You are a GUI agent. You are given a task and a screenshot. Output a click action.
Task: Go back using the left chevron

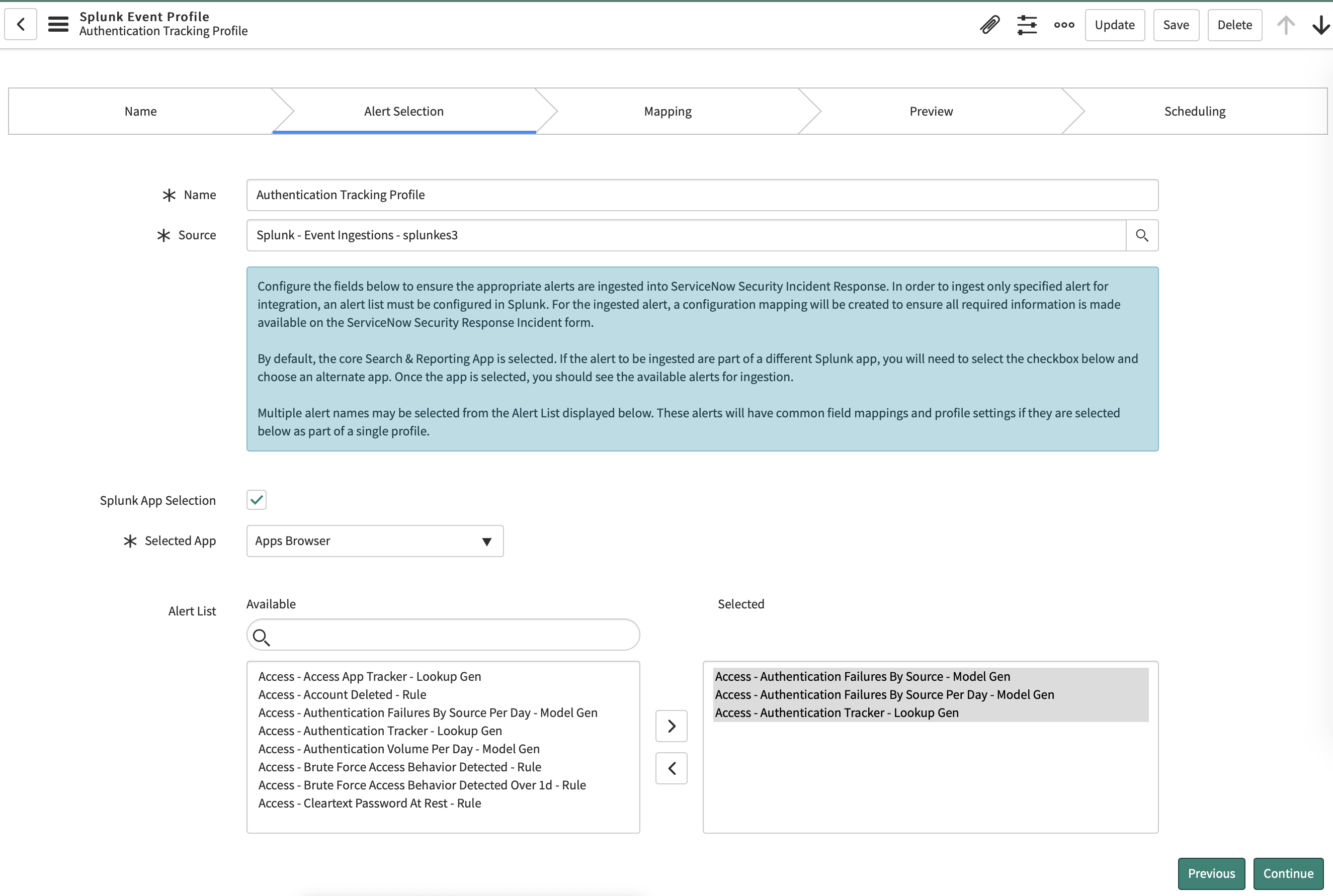21,24
